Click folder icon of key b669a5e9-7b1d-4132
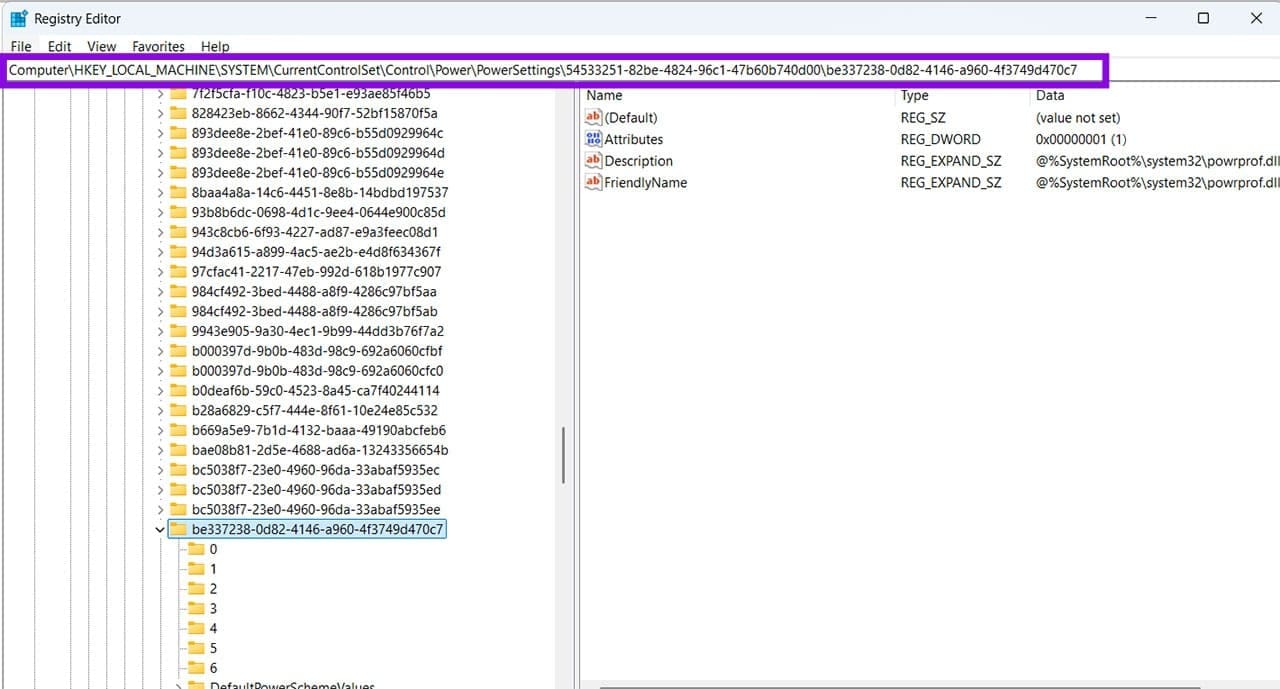 (x=178, y=430)
